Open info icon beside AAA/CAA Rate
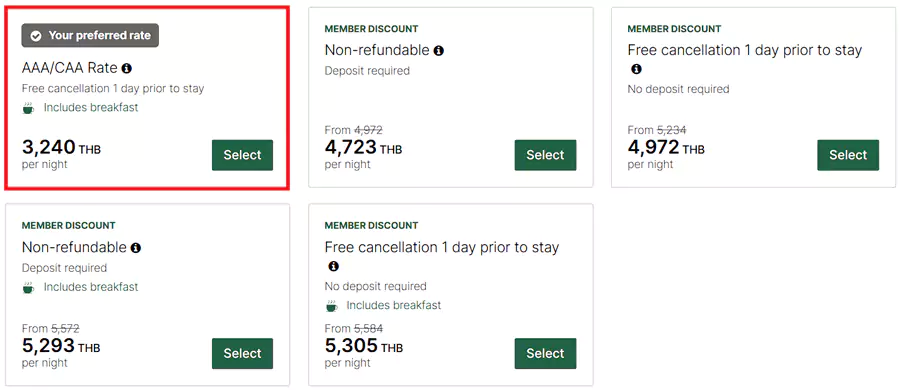The width and height of the screenshot is (900, 390). click(x=127, y=68)
